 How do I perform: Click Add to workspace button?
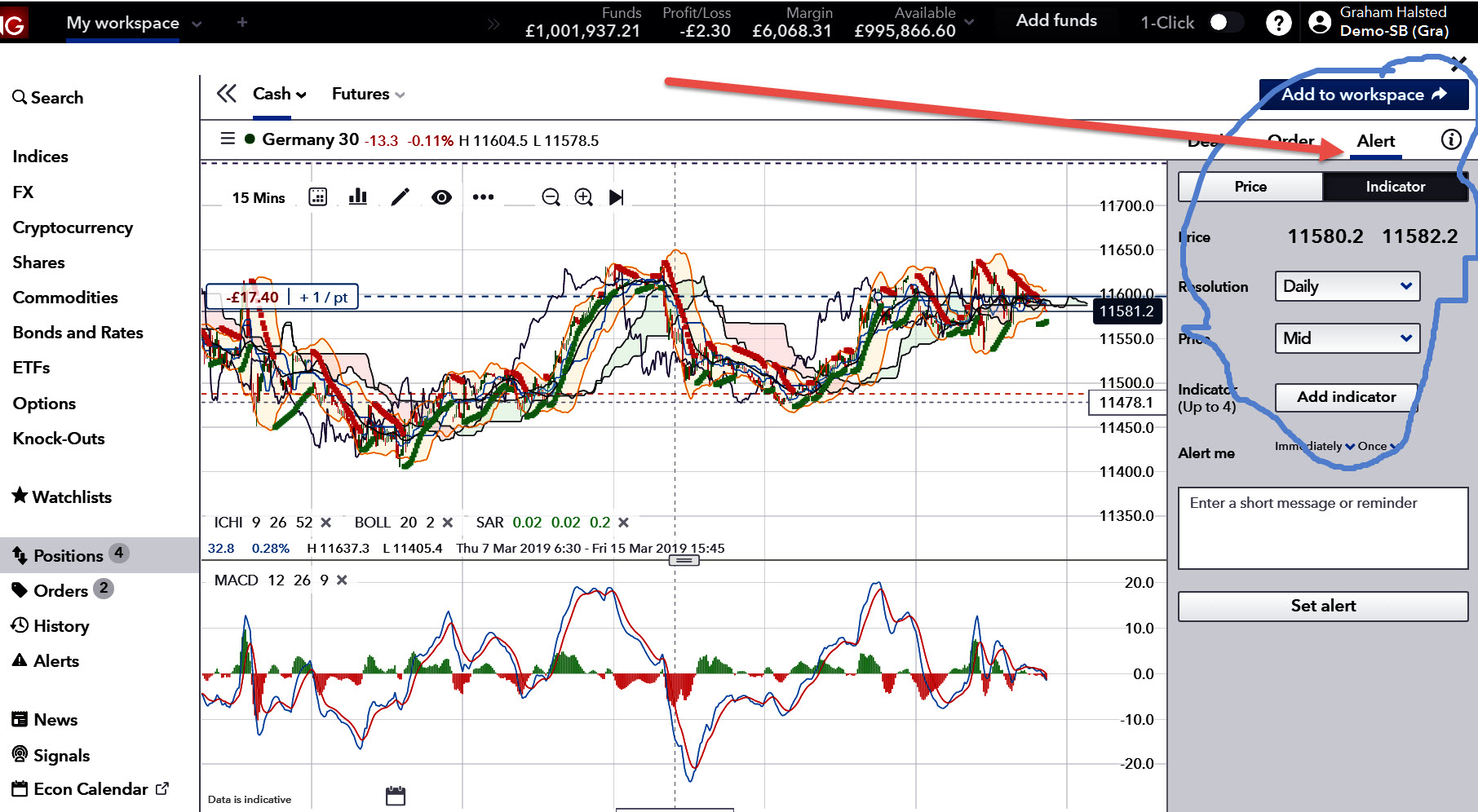1364,95
